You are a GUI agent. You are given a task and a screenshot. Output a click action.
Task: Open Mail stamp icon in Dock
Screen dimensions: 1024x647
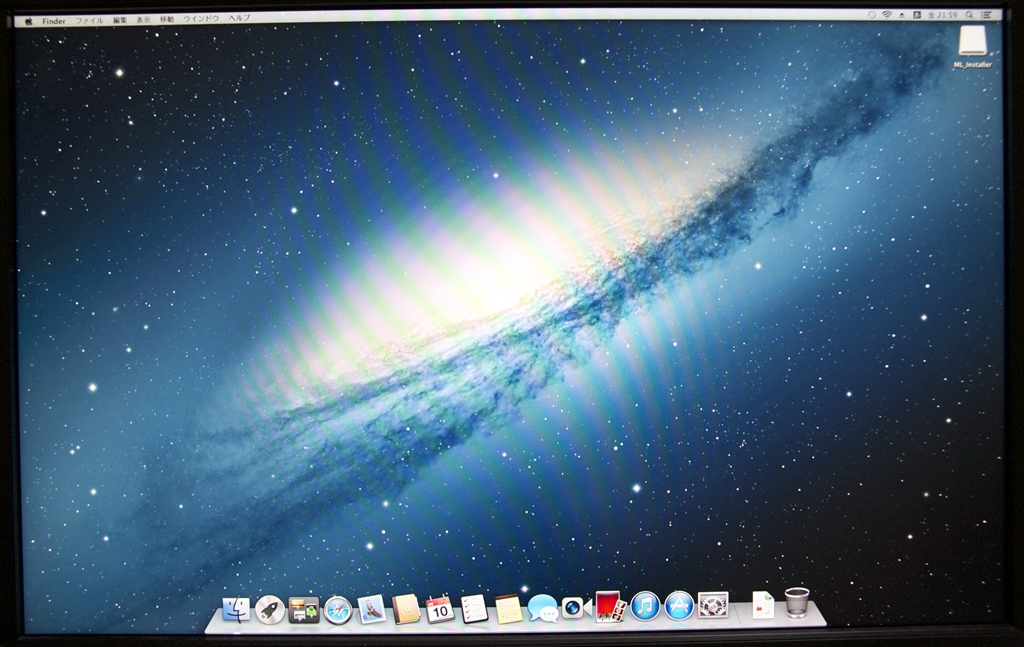(x=371, y=609)
